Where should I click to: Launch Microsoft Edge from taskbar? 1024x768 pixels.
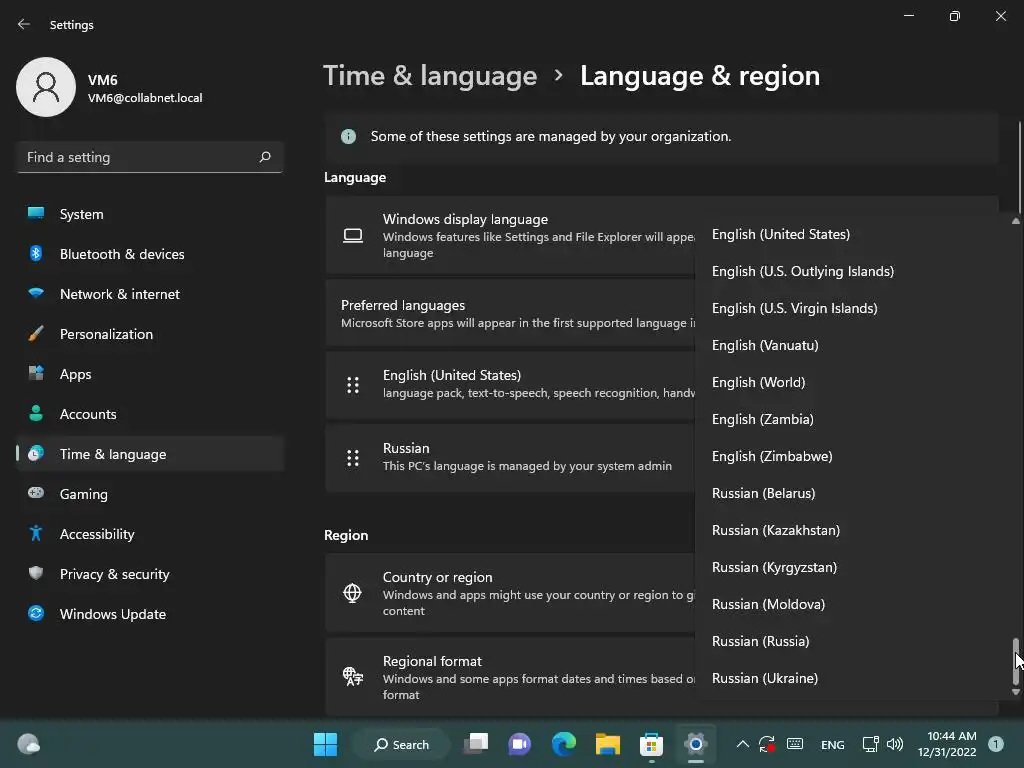[x=564, y=744]
